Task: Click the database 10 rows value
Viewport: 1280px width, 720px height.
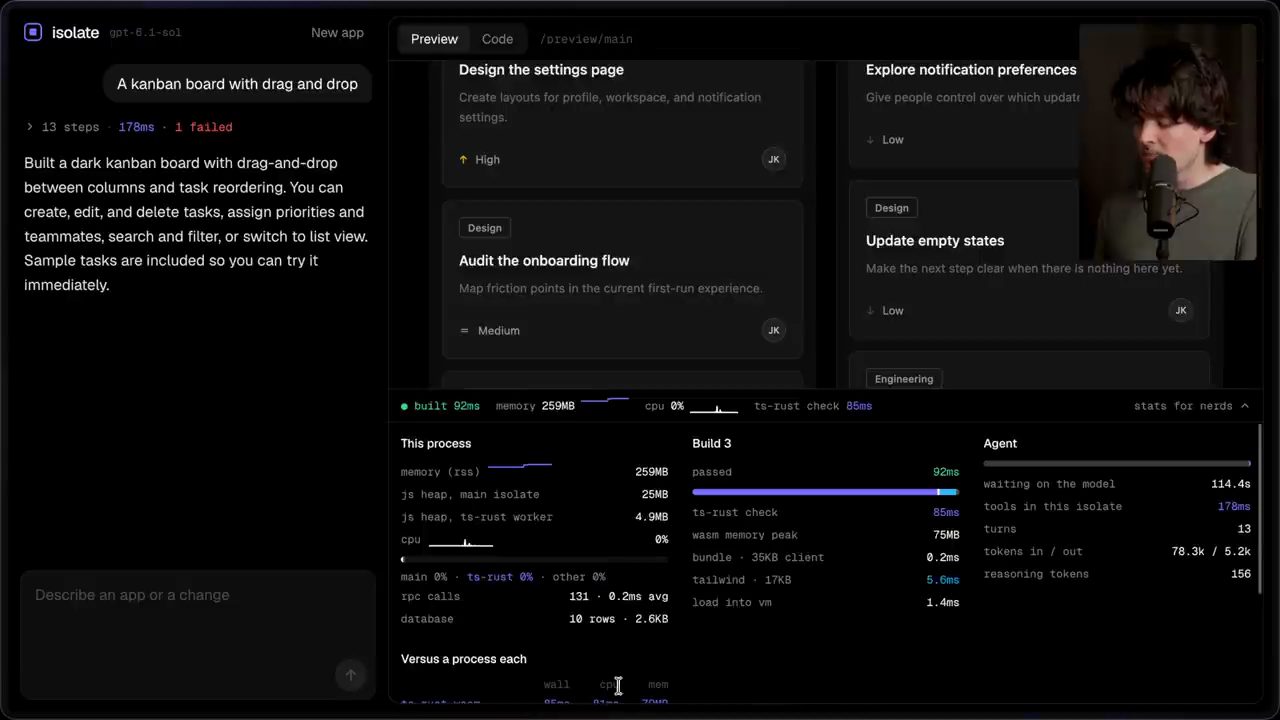Action: click(618, 619)
